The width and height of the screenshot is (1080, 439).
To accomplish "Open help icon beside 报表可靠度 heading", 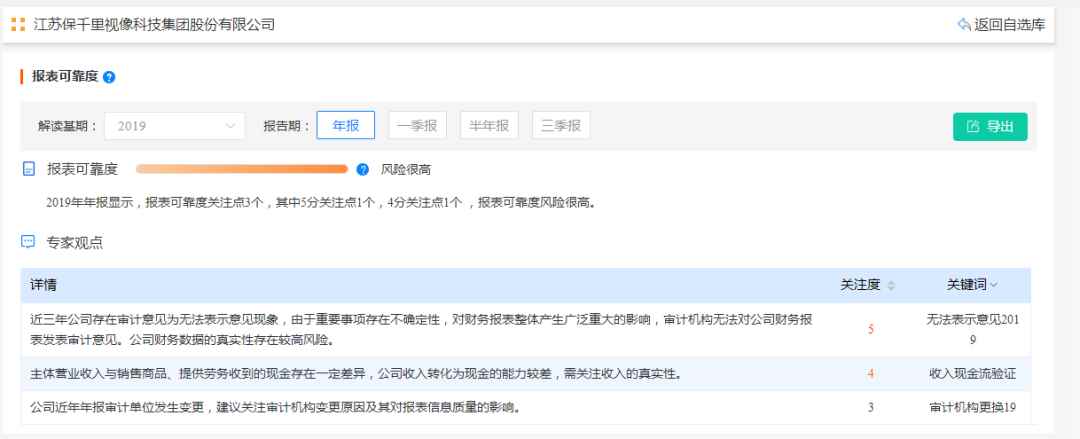I will [109, 77].
